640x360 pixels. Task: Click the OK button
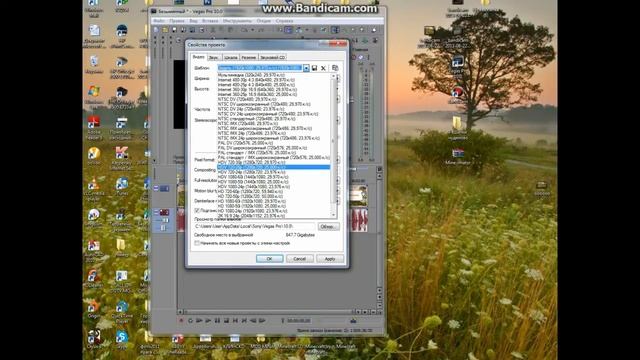point(269,259)
